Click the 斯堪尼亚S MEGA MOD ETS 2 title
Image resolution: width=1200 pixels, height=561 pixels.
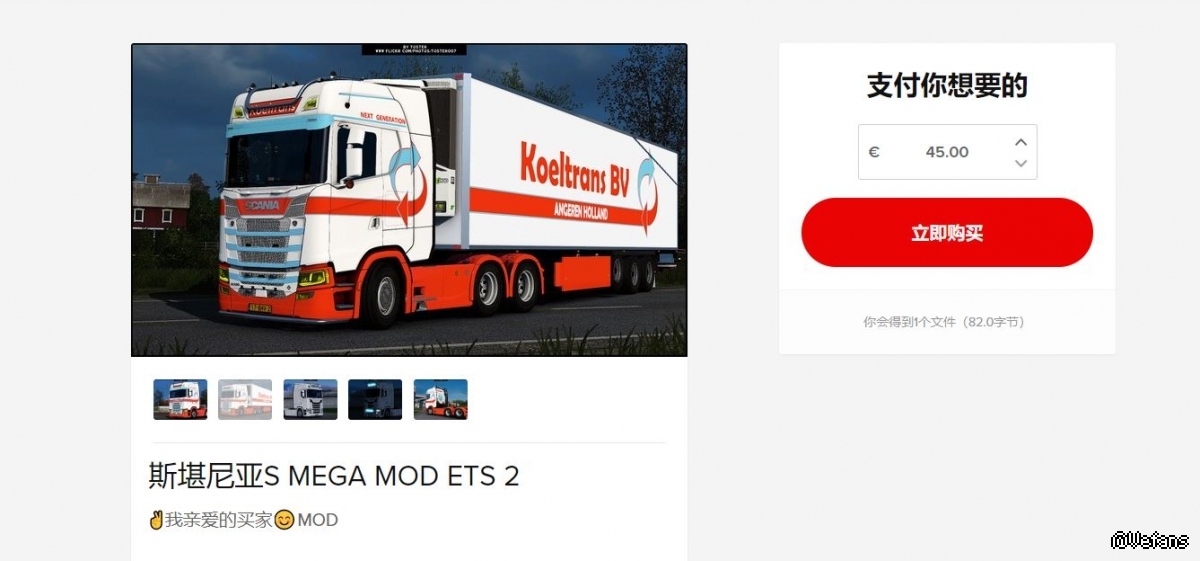point(334,475)
